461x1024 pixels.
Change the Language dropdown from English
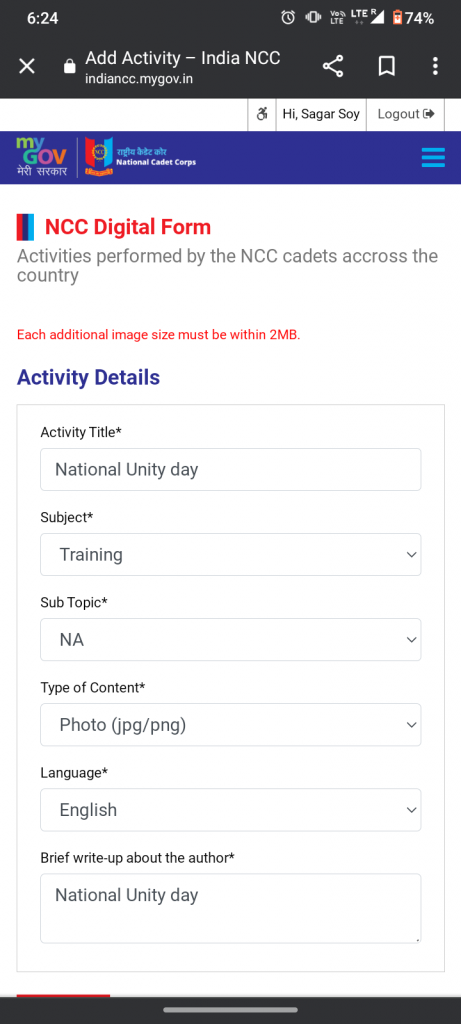(230, 810)
